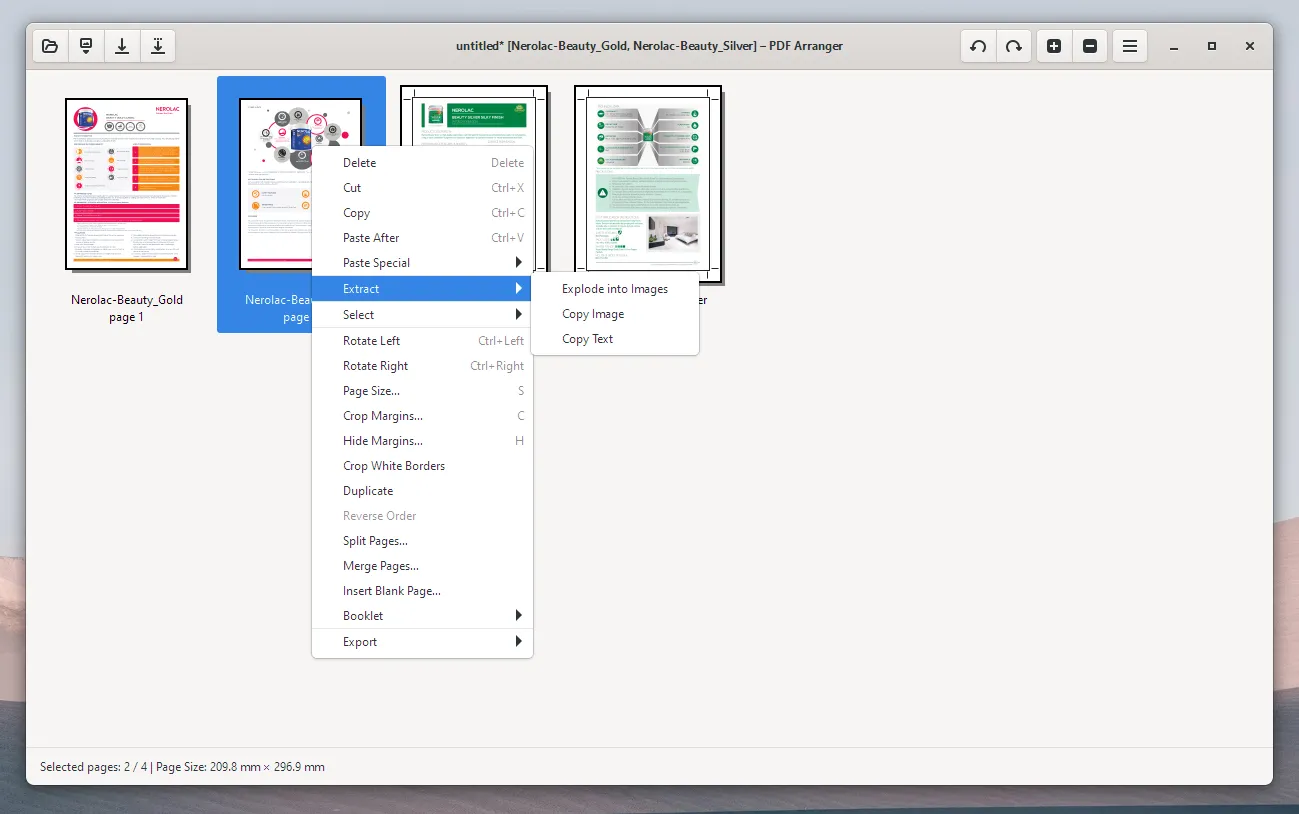The image size is (1299, 814).
Task: Select the Nerolac-Beauty_Gold page 1 thumbnail
Action: [127, 183]
